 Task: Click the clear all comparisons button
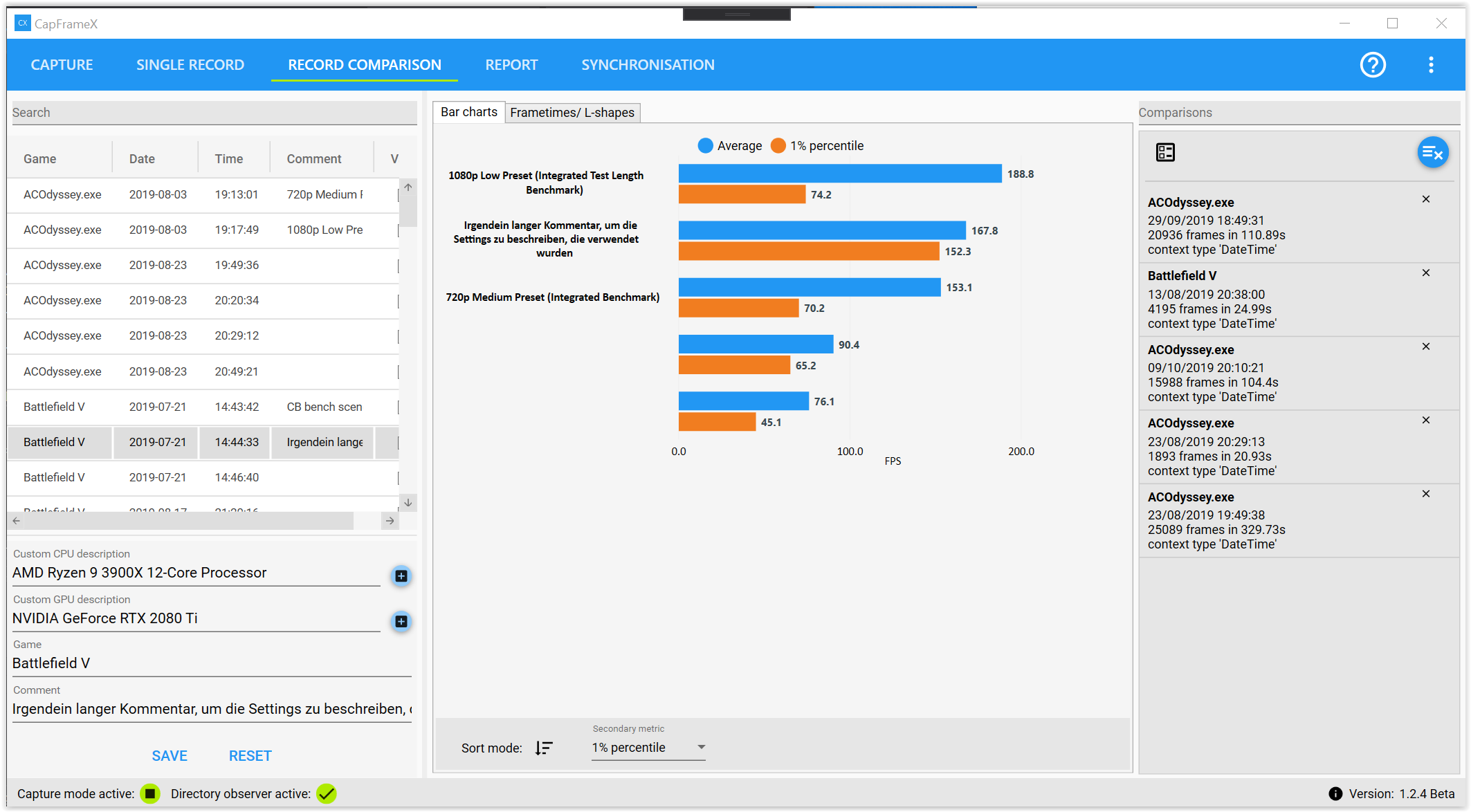point(1432,153)
